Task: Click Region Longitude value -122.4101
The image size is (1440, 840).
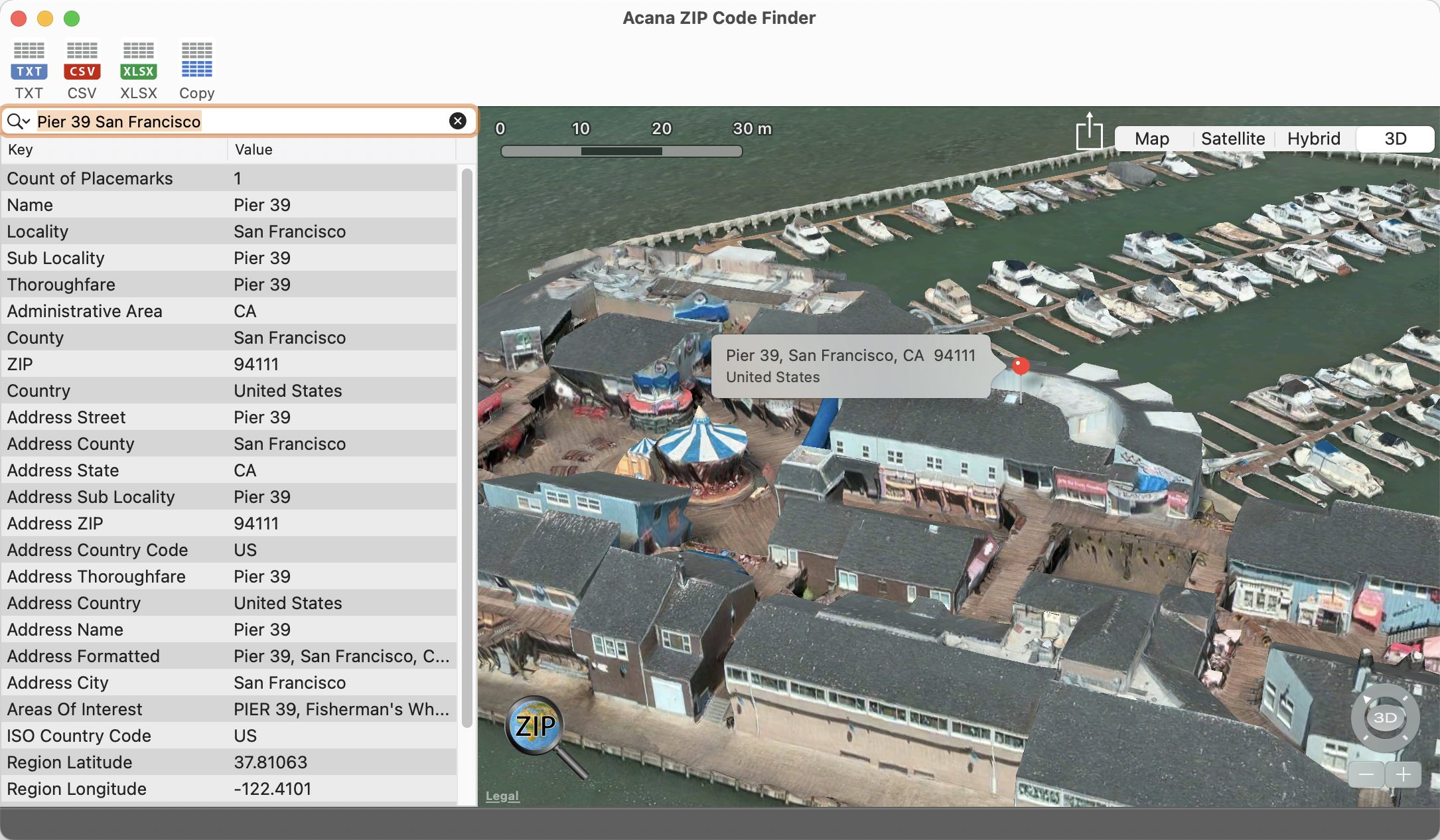Action: [272, 789]
